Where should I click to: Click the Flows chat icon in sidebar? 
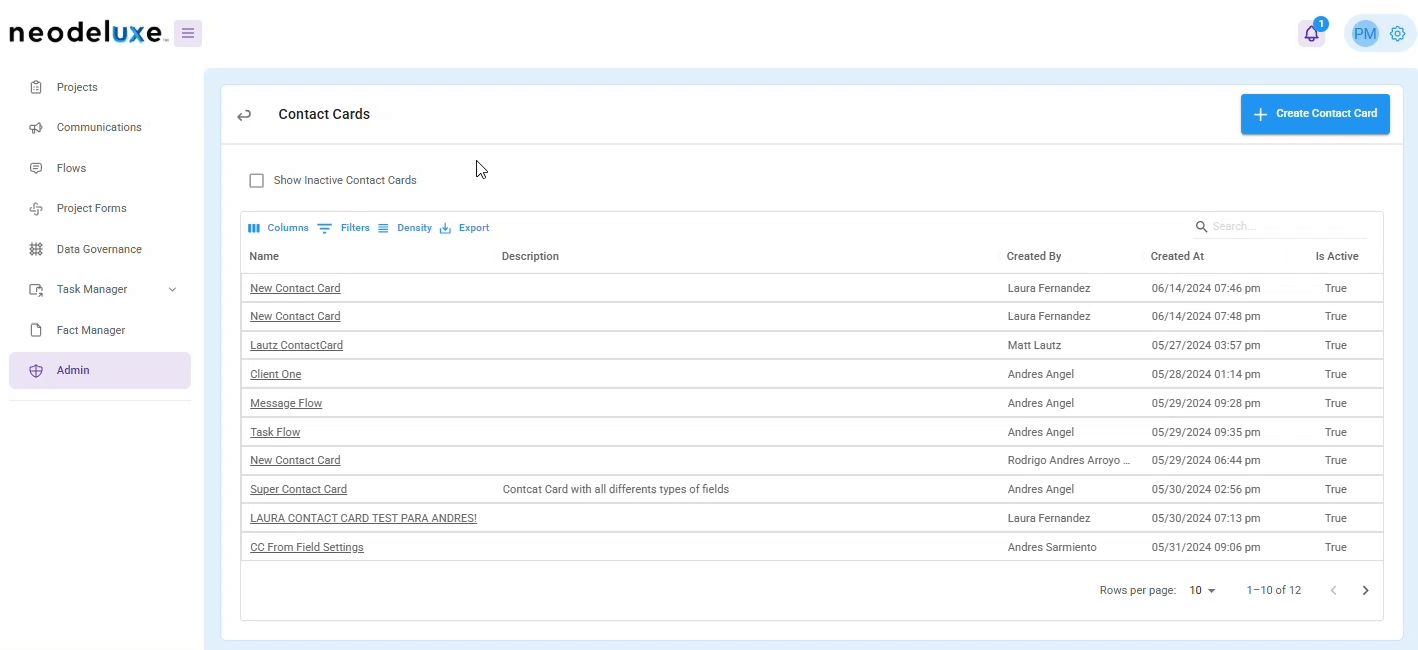[x=36, y=168]
